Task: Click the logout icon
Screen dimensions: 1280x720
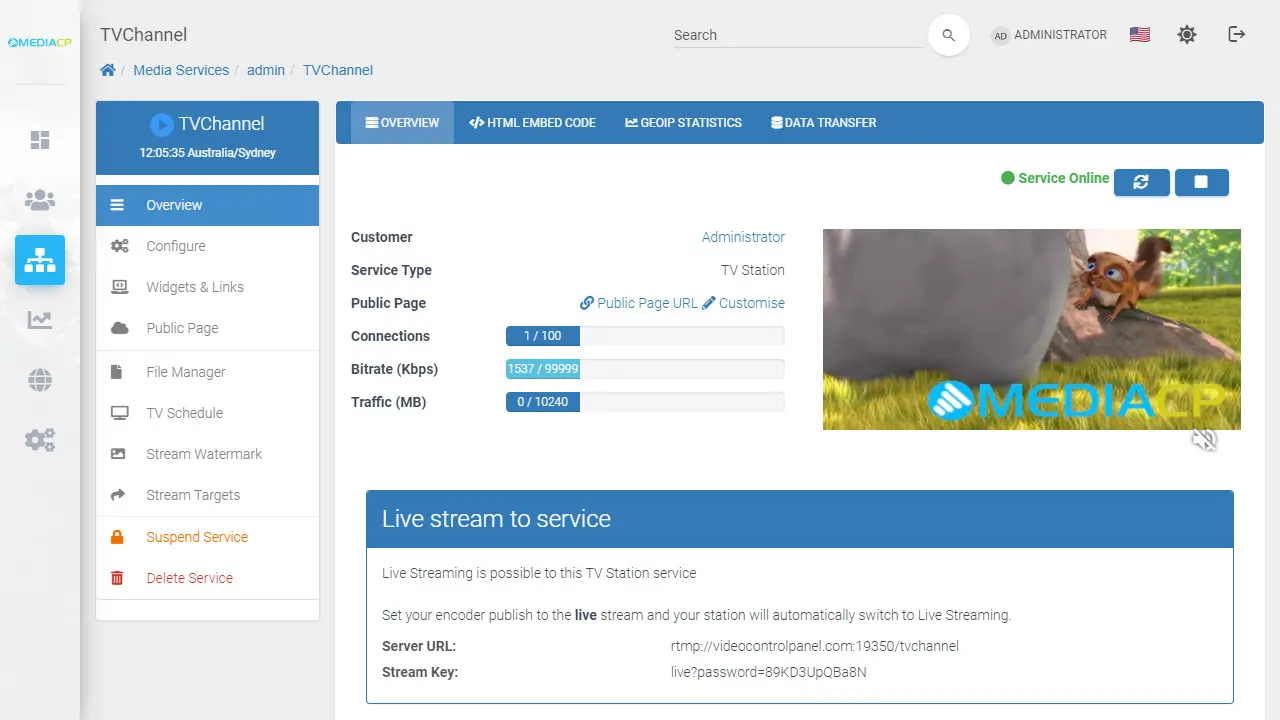Action: click(x=1237, y=35)
